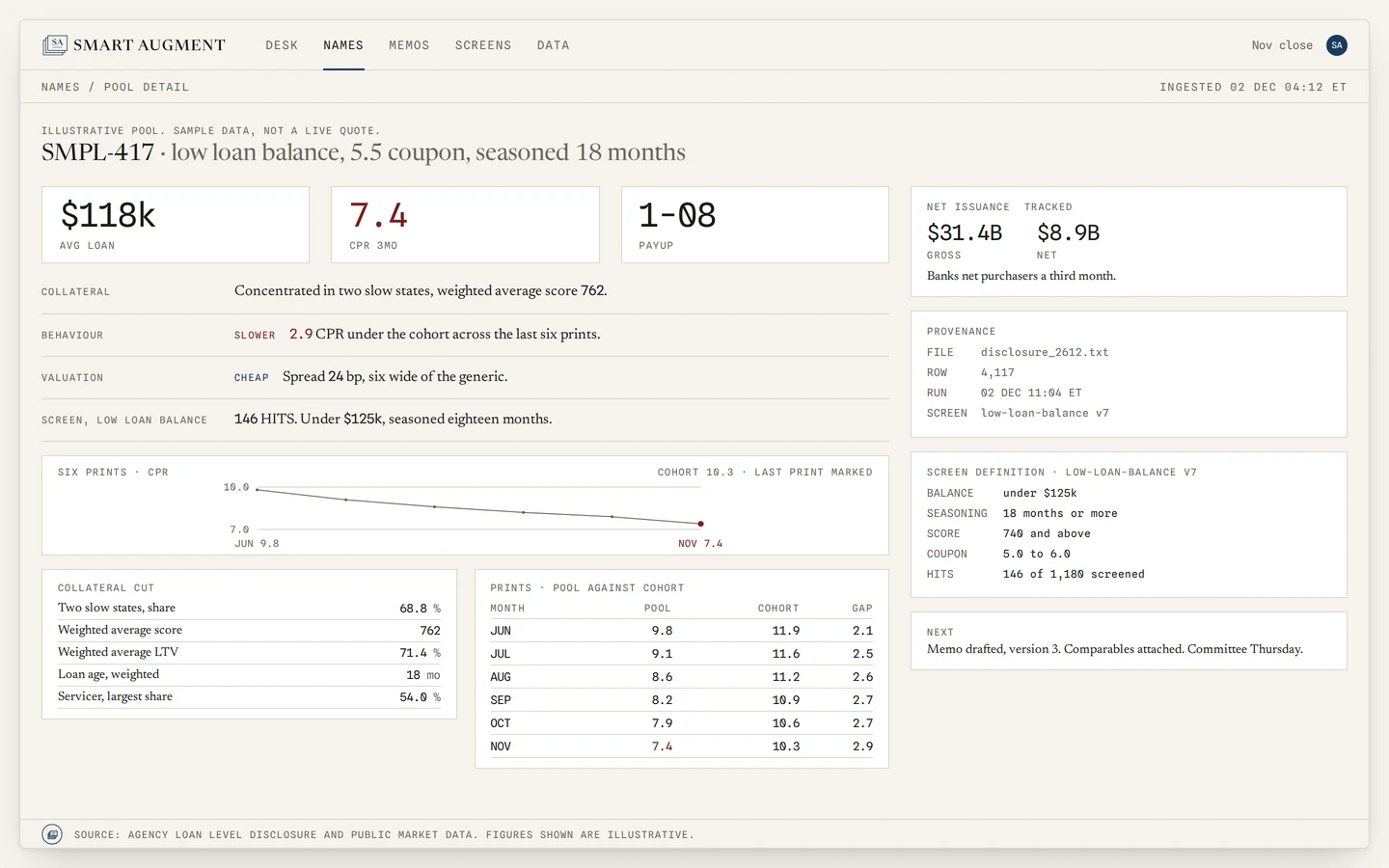Click the Nov 7.4 marked chart point
Screen dimensions: 1389x868
[x=700, y=524]
